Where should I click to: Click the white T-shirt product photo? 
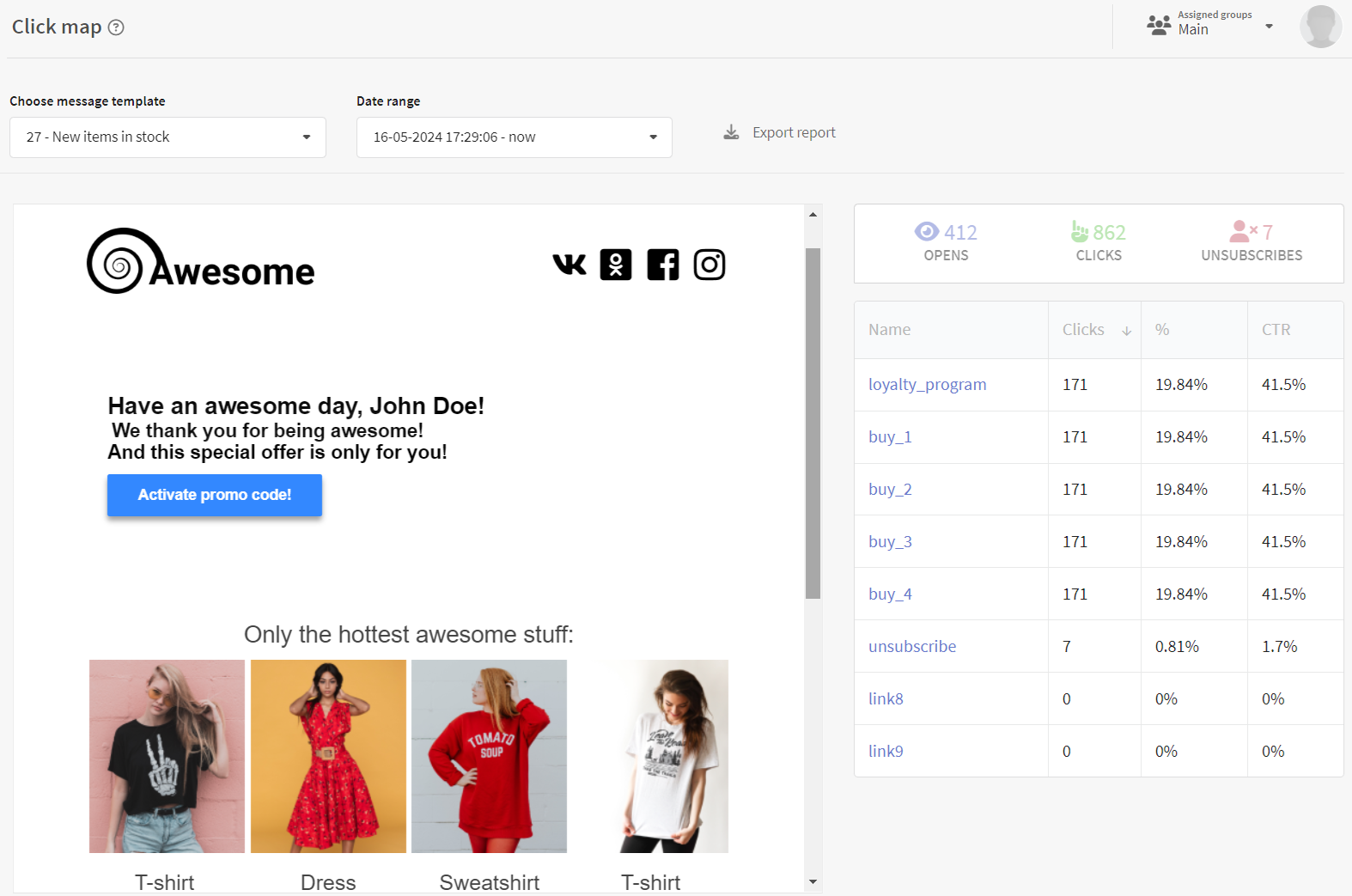click(x=650, y=756)
